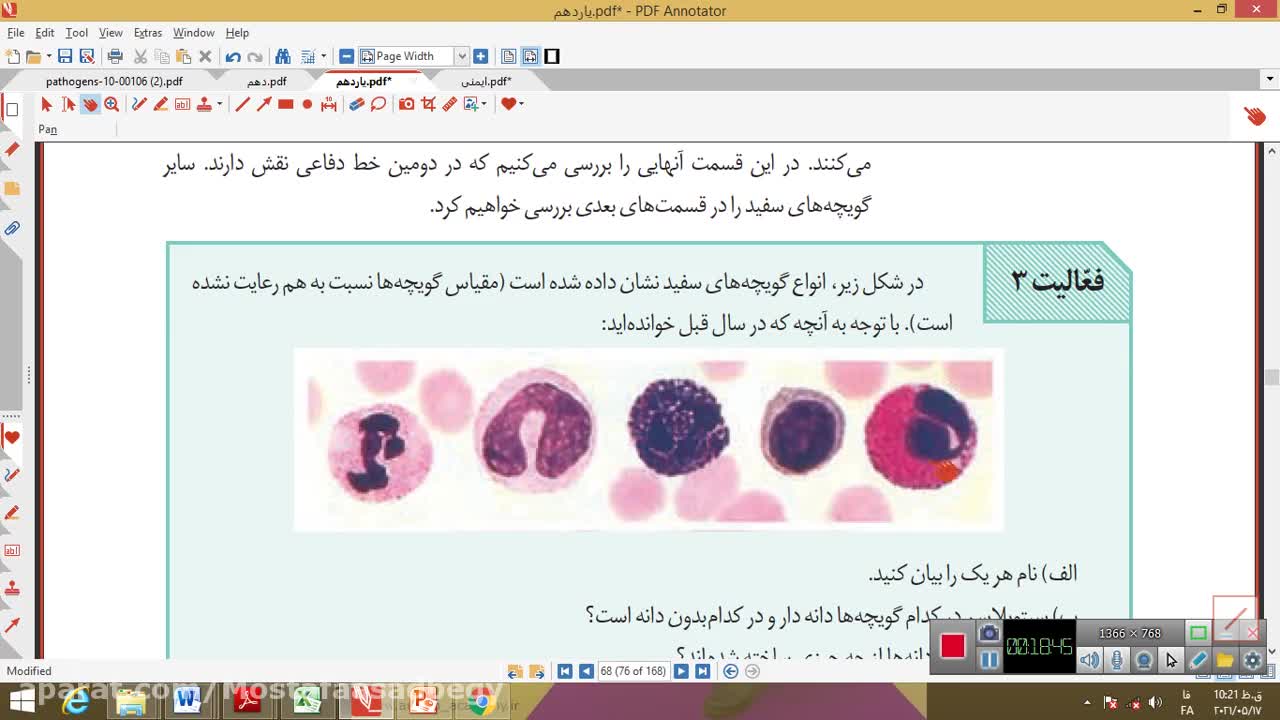Select the Pan hand tool
1280x720 pixels.
point(90,104)
